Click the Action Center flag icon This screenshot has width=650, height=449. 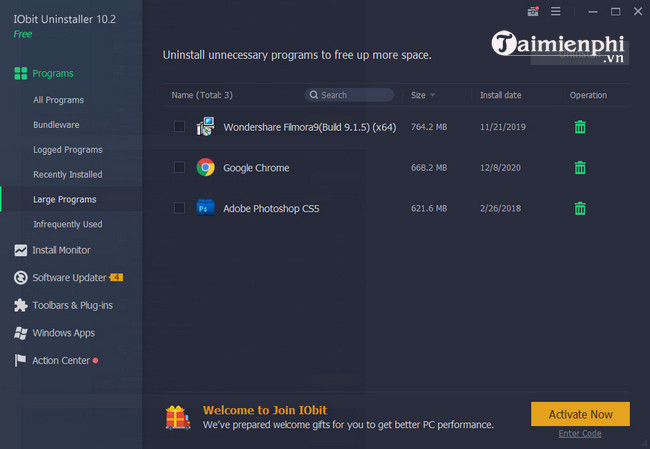point(20,360)
